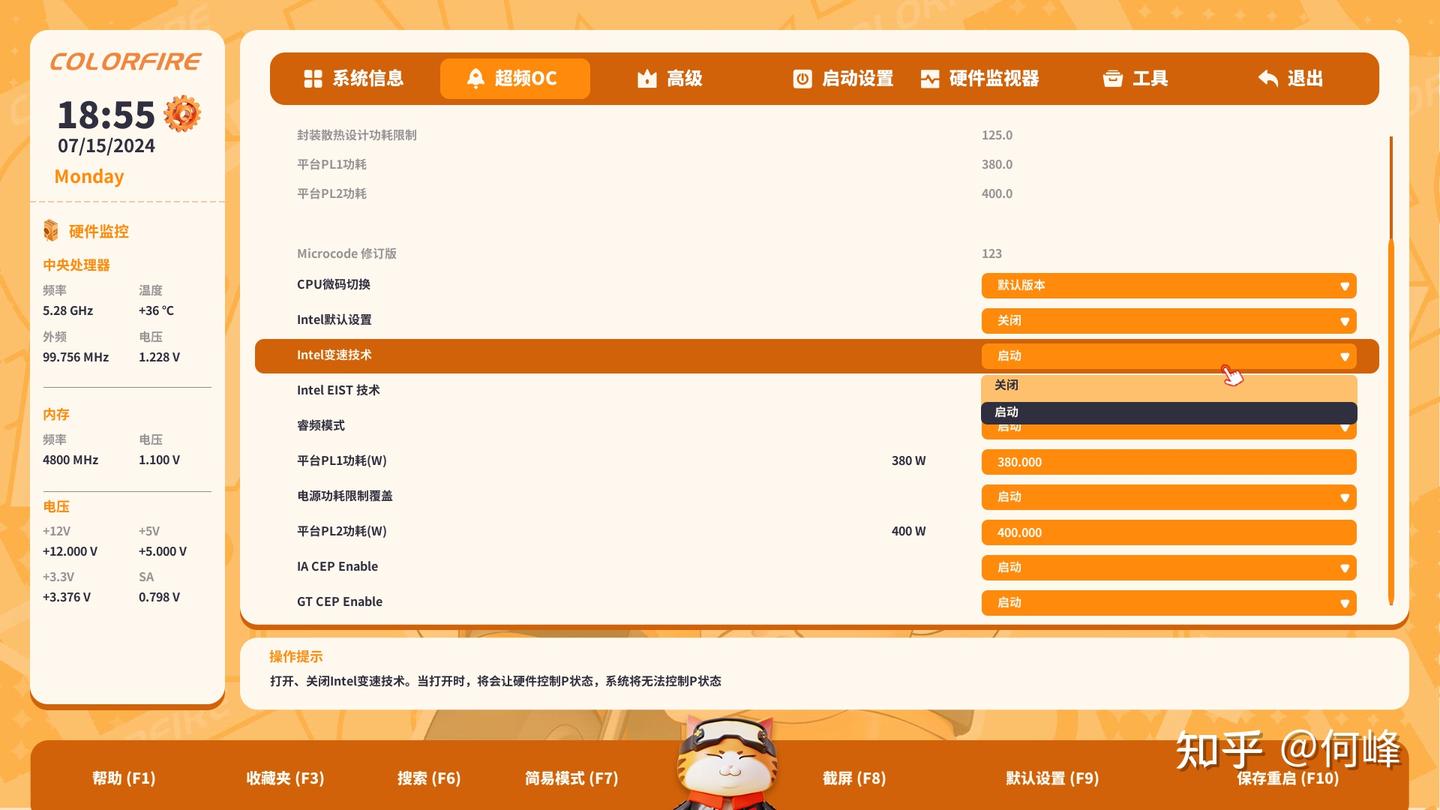Open the GT CEP Enable dropdown

click(x=1167, y=602)
